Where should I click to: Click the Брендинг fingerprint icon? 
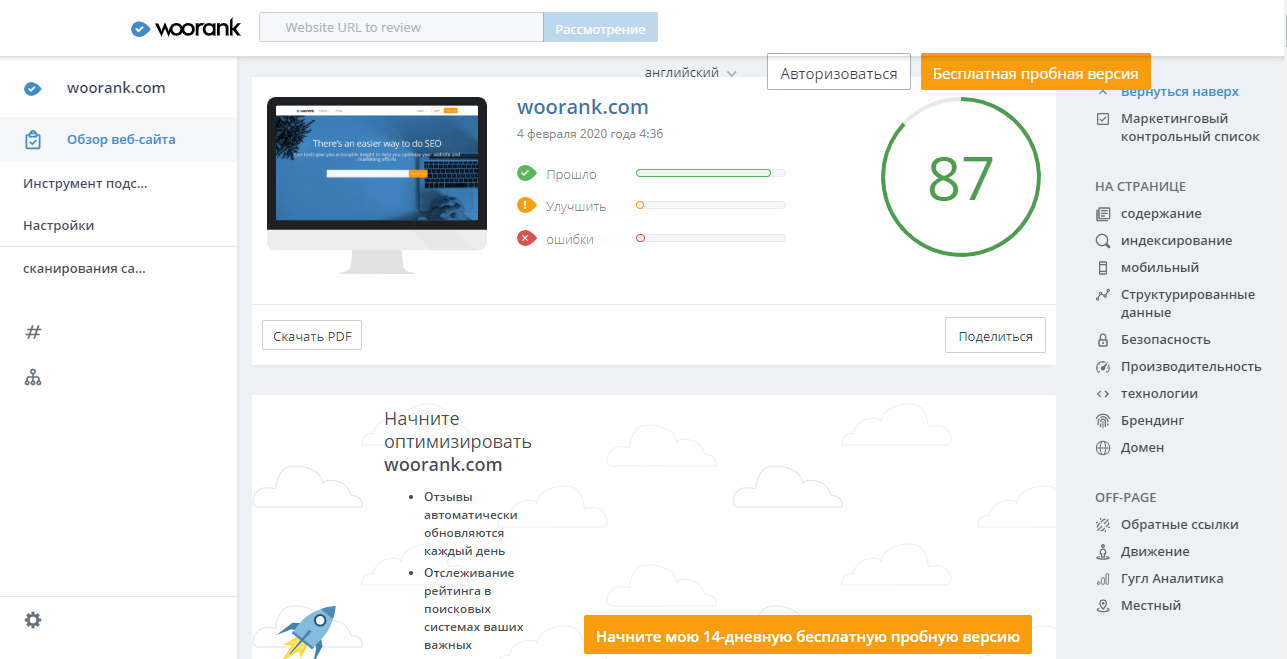1103,421
